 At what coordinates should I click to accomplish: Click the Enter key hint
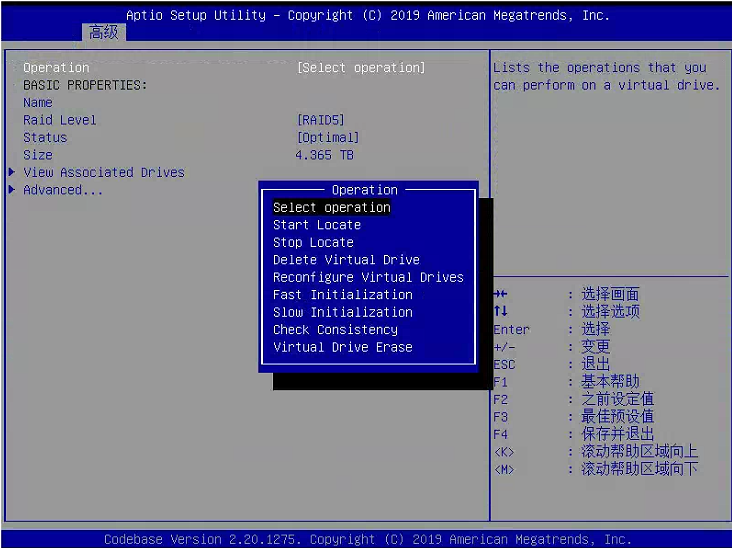511,330
